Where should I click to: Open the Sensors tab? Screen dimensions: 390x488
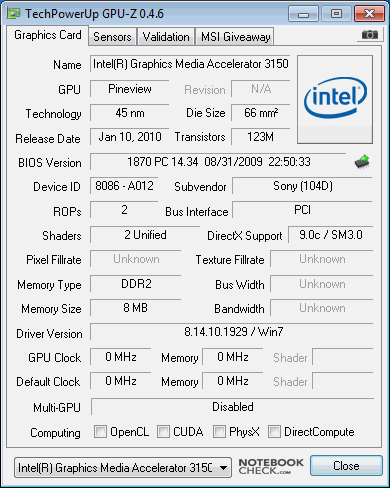point(112,37)
